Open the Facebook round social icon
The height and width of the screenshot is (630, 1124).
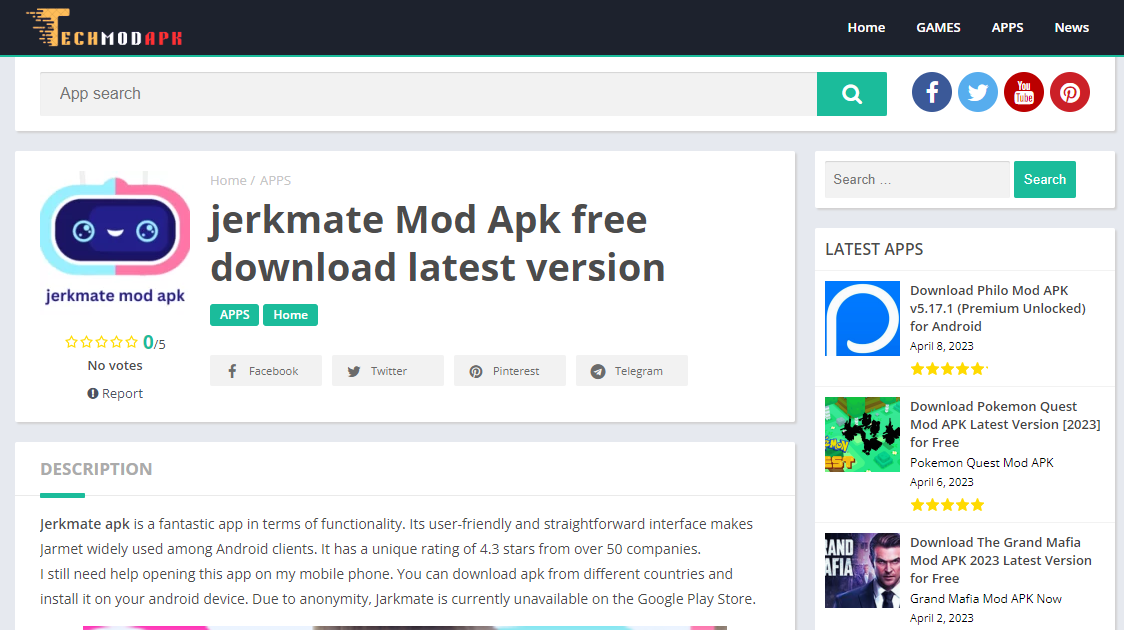[x=932, y=92]
